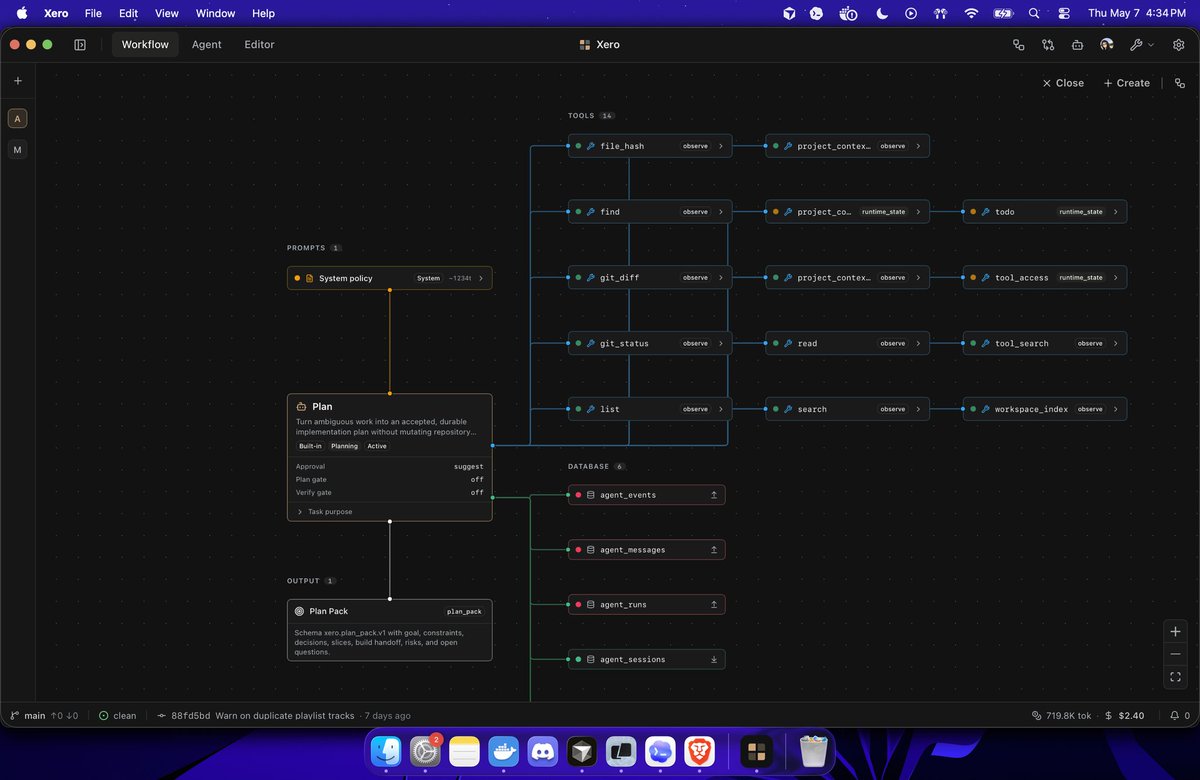1200x780 pixels.
Task: Open the settings gear icon
Action: tap(1178, 45)
